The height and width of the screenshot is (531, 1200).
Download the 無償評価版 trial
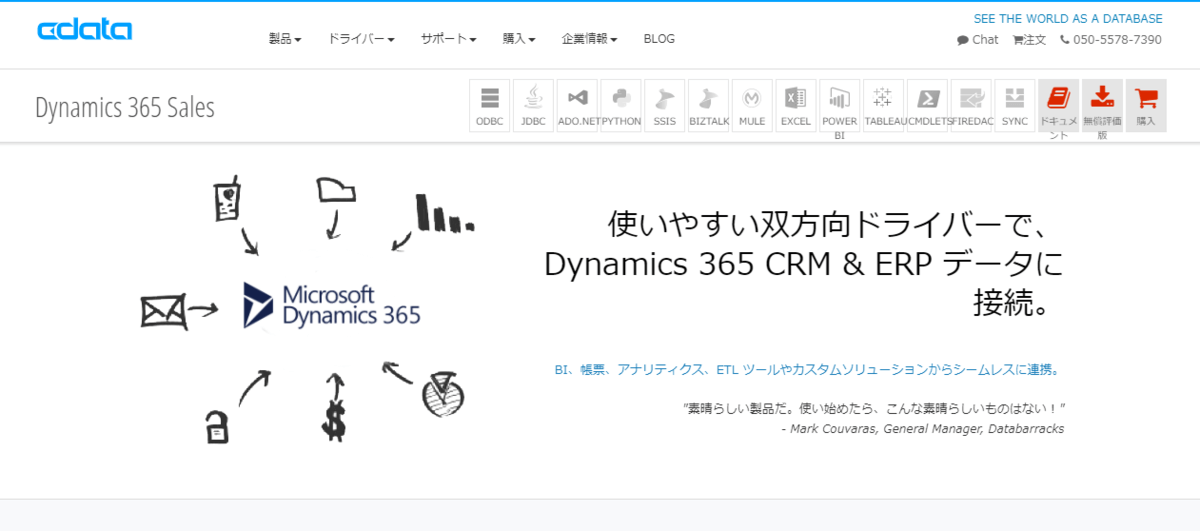coord(1102,105)
